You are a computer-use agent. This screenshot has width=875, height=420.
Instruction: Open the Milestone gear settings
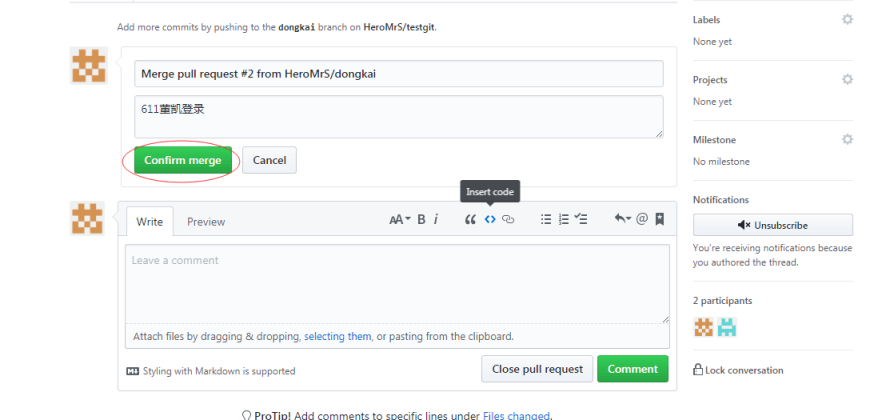[x=847, y=139]
